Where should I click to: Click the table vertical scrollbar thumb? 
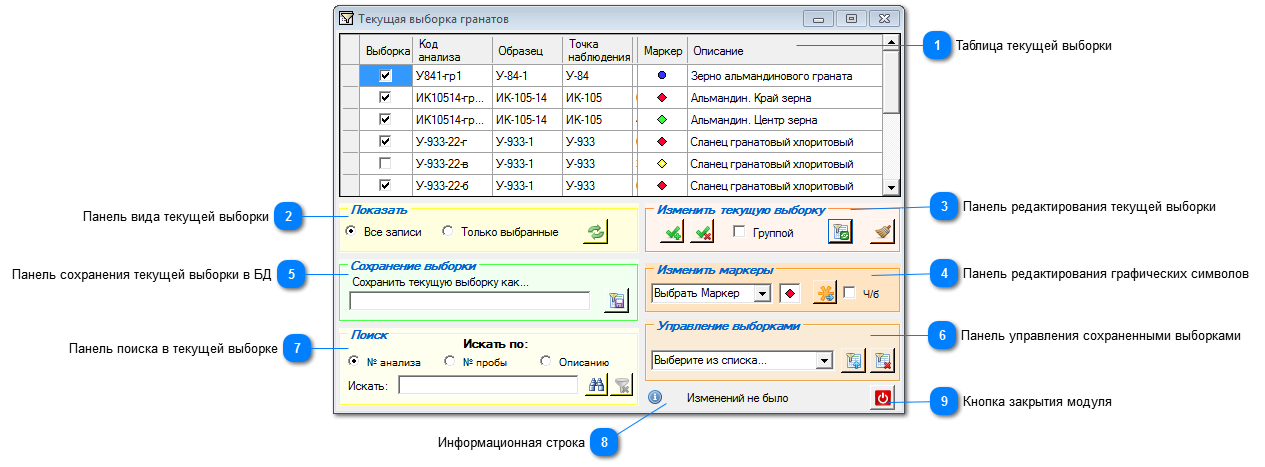point(891,81)
